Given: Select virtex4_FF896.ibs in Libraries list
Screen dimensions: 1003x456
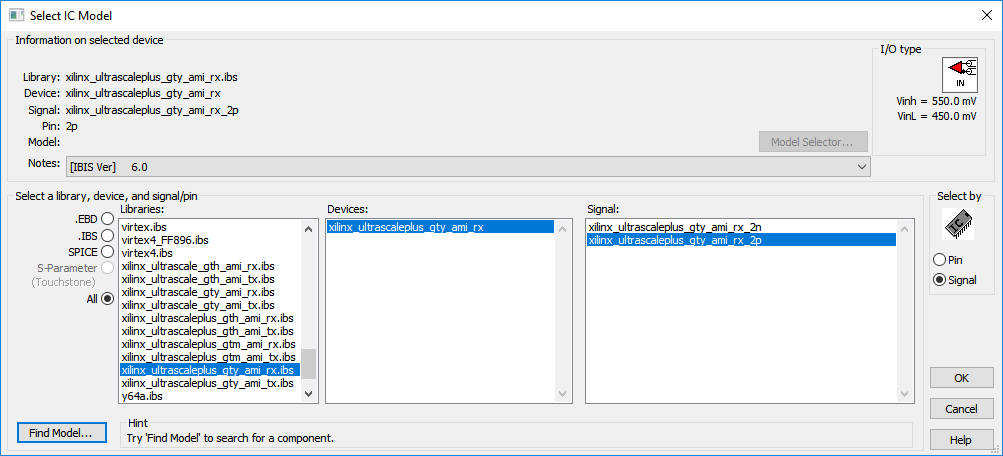Looking at the screenshot, I should tap(165, 240).
